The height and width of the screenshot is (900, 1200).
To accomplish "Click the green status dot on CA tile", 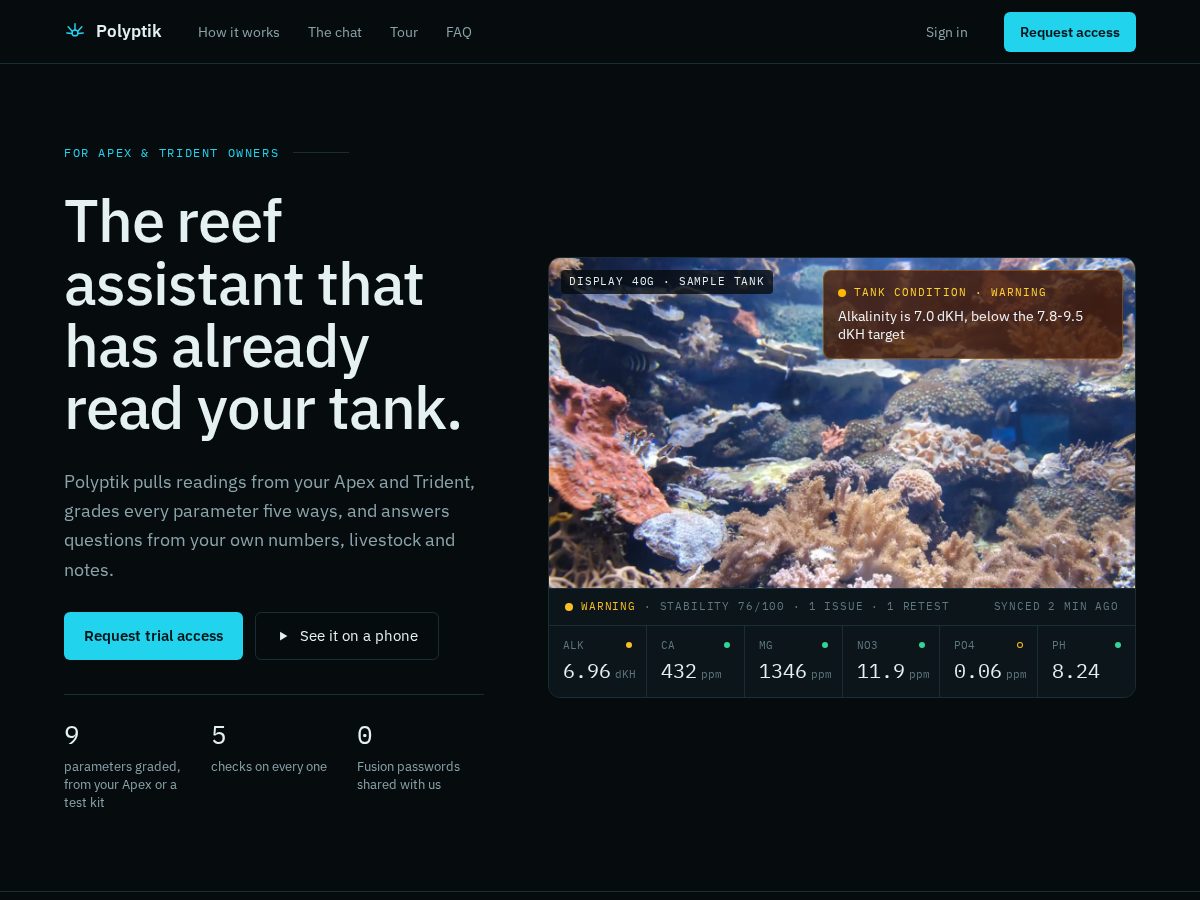I will click(x=727, y=645).
